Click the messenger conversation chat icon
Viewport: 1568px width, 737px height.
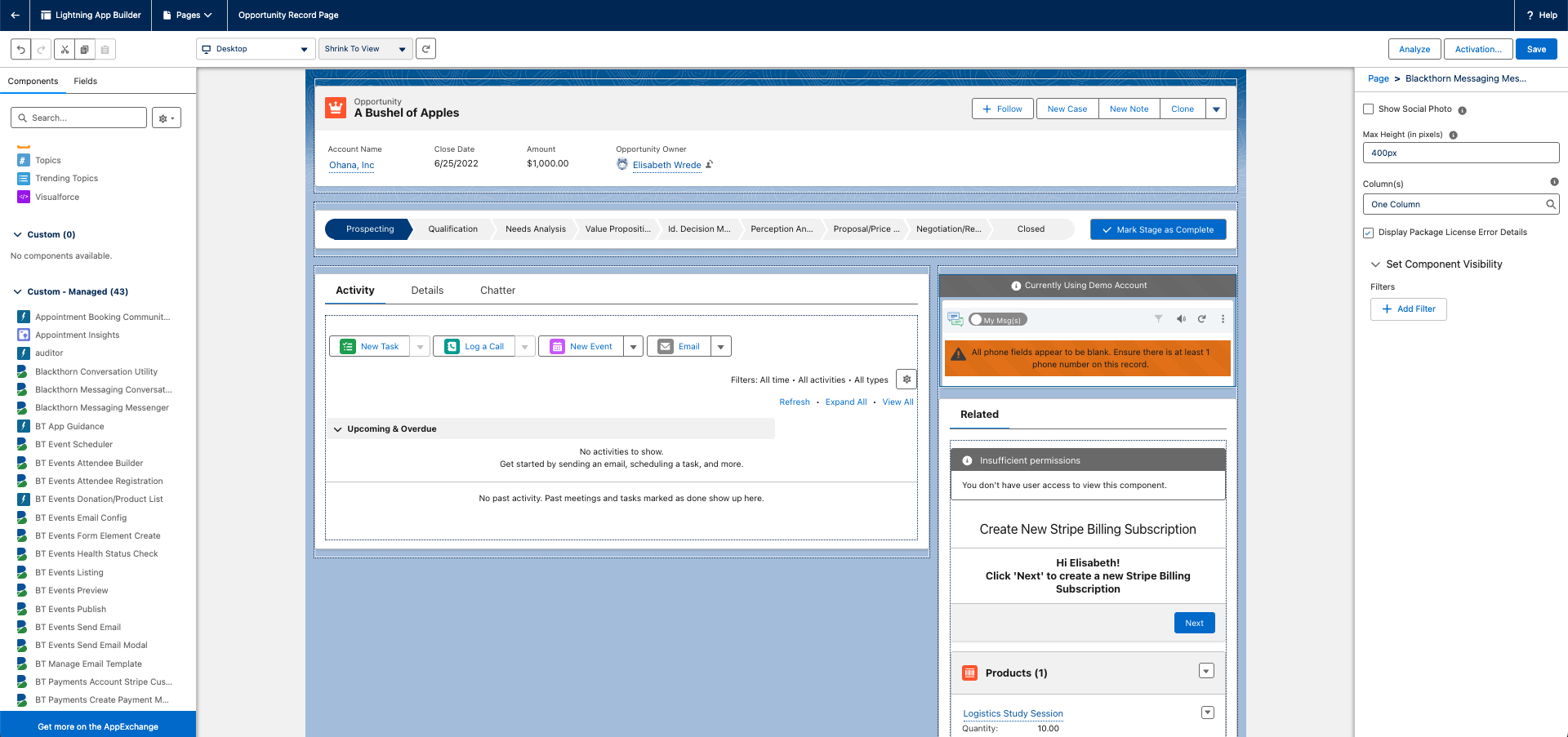(x=955, y=318)
